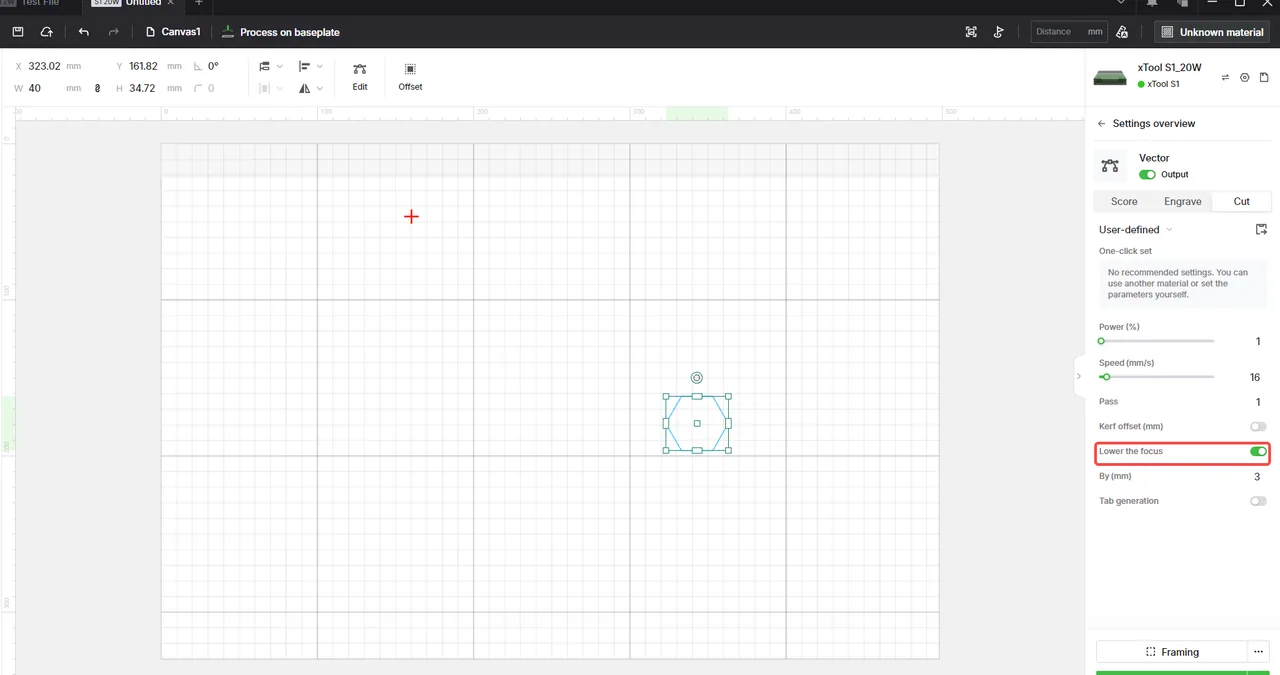Enable the Tab generation toggle

click(x=1258, y=501)
